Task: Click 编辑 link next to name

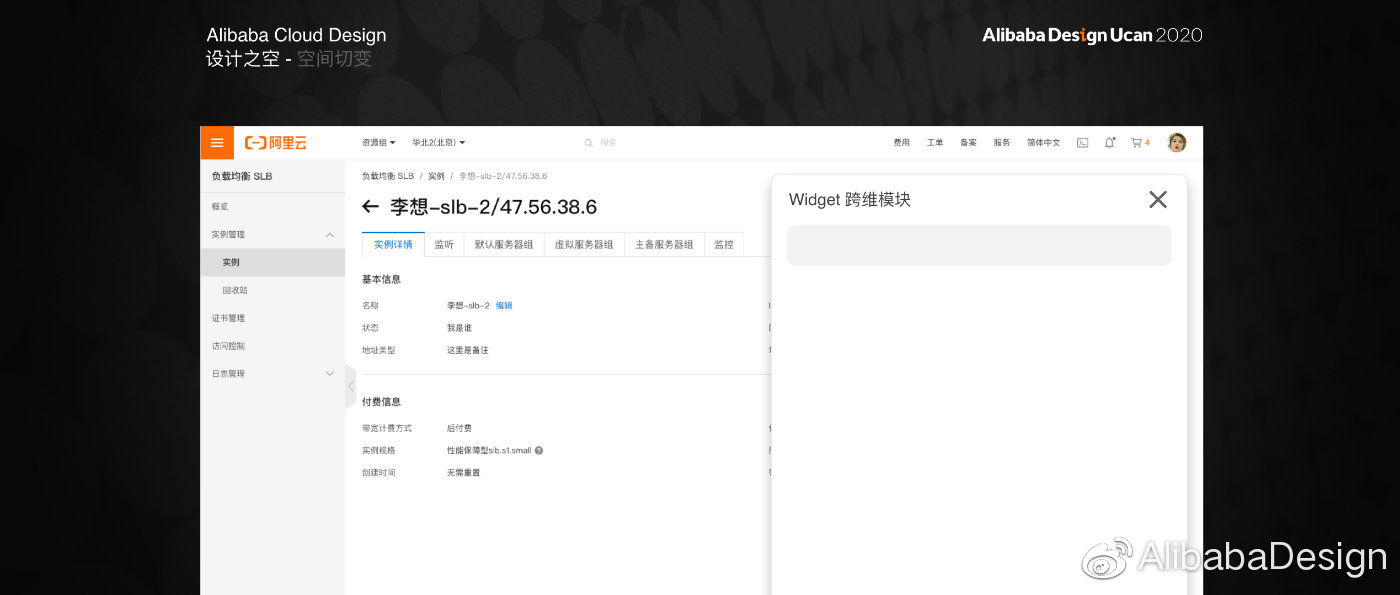Action: pos(504,305)
